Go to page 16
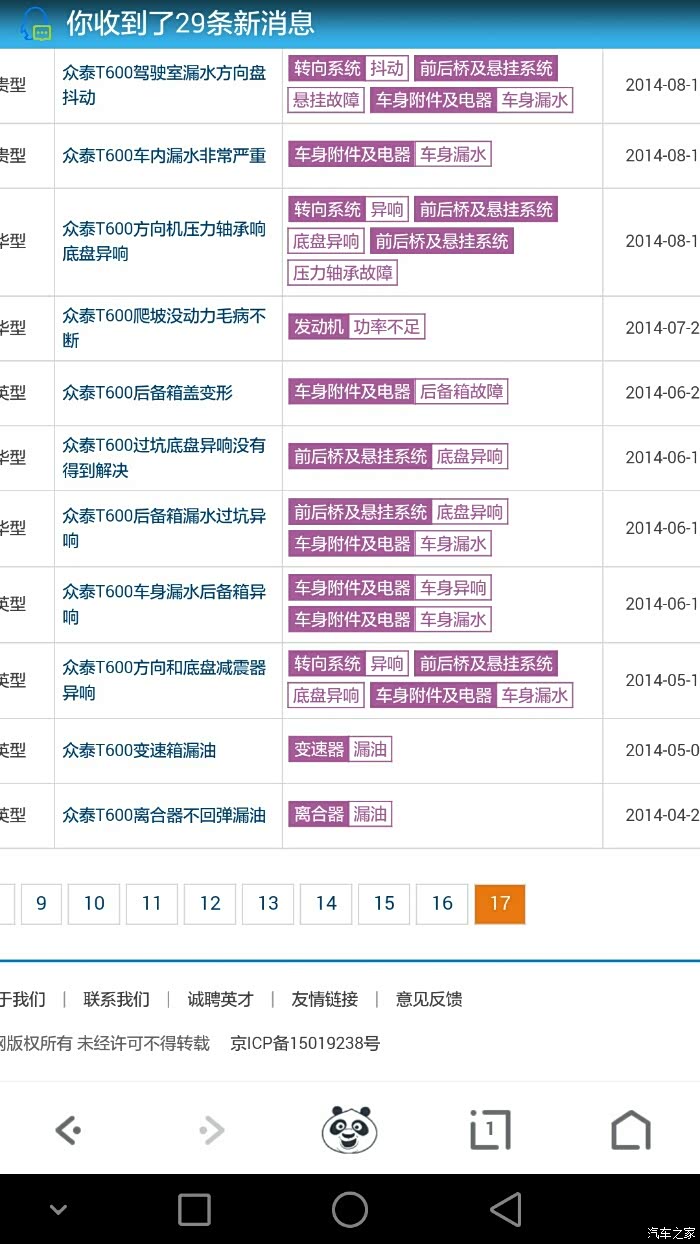 click(x=442, y=904)
